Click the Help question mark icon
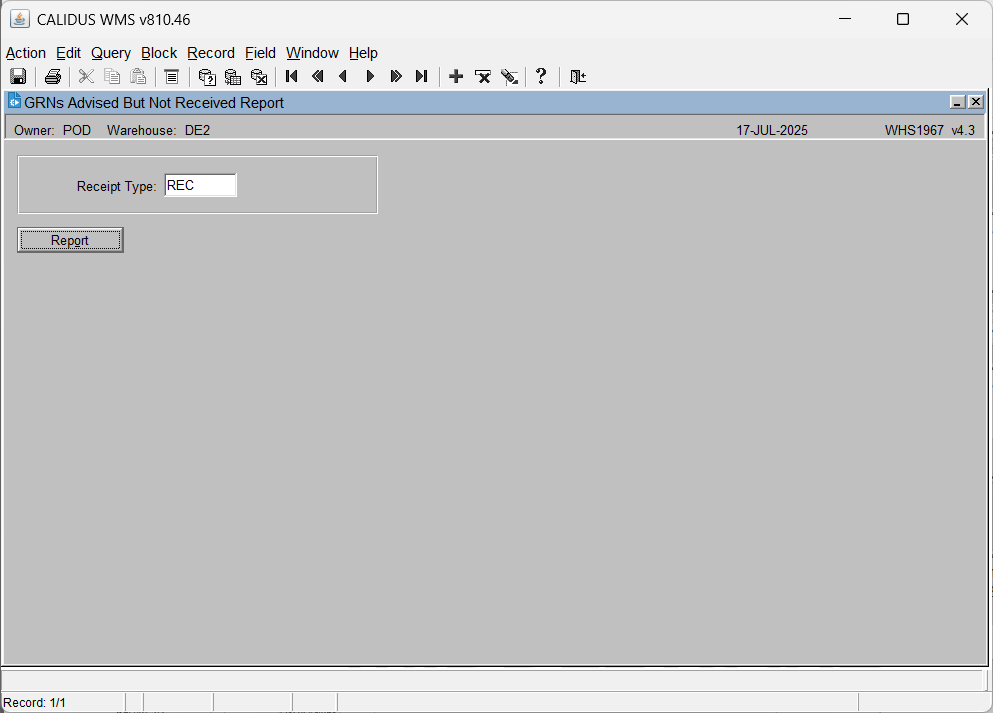 541,77
